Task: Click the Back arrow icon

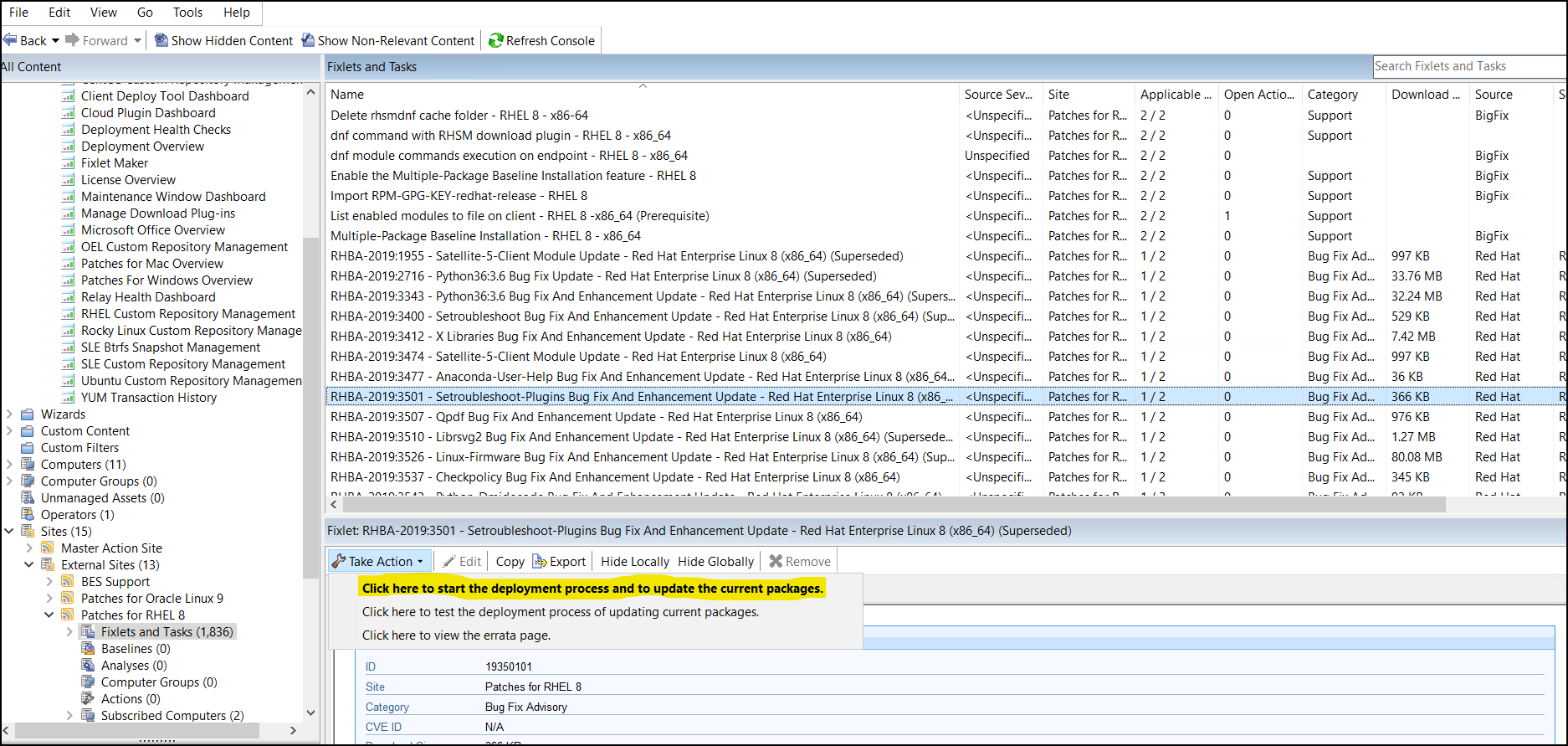Action: coord(11,40)
